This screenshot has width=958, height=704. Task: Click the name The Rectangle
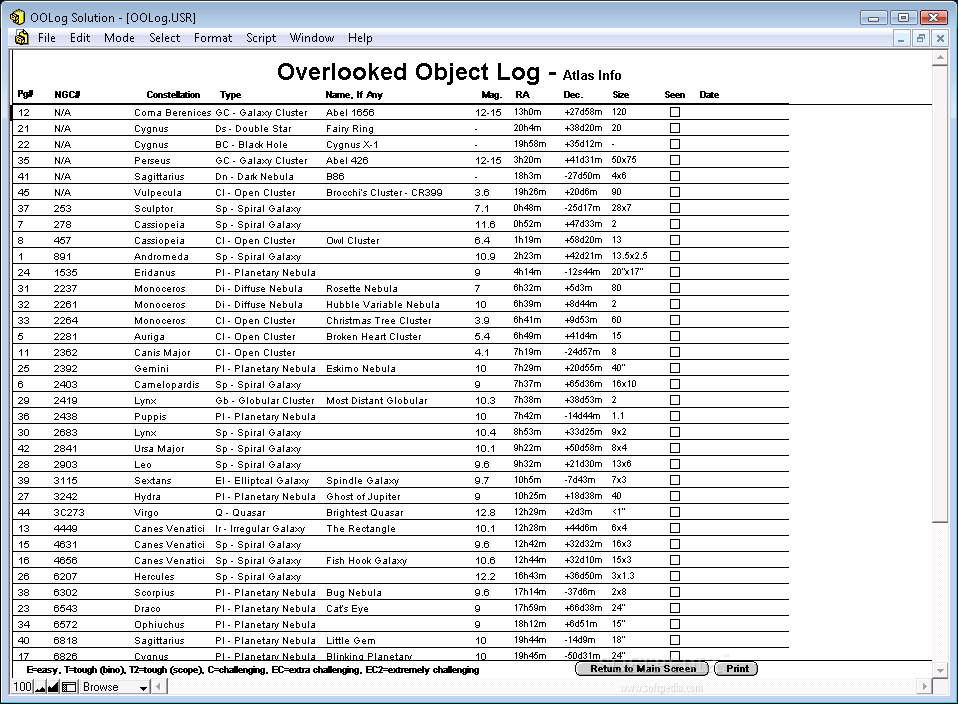[360, 528]
